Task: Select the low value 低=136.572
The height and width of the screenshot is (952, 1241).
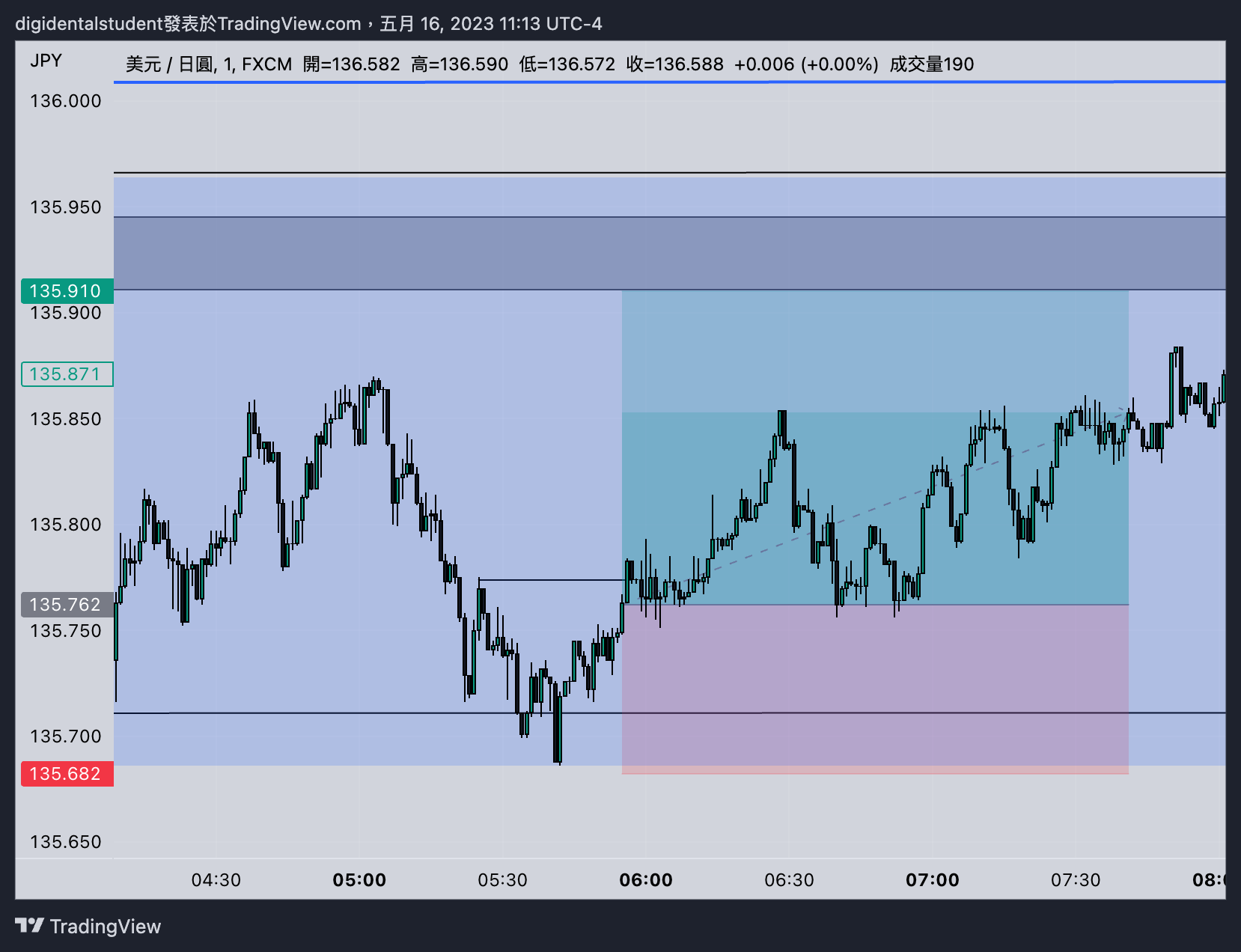Action: [567, 64]
